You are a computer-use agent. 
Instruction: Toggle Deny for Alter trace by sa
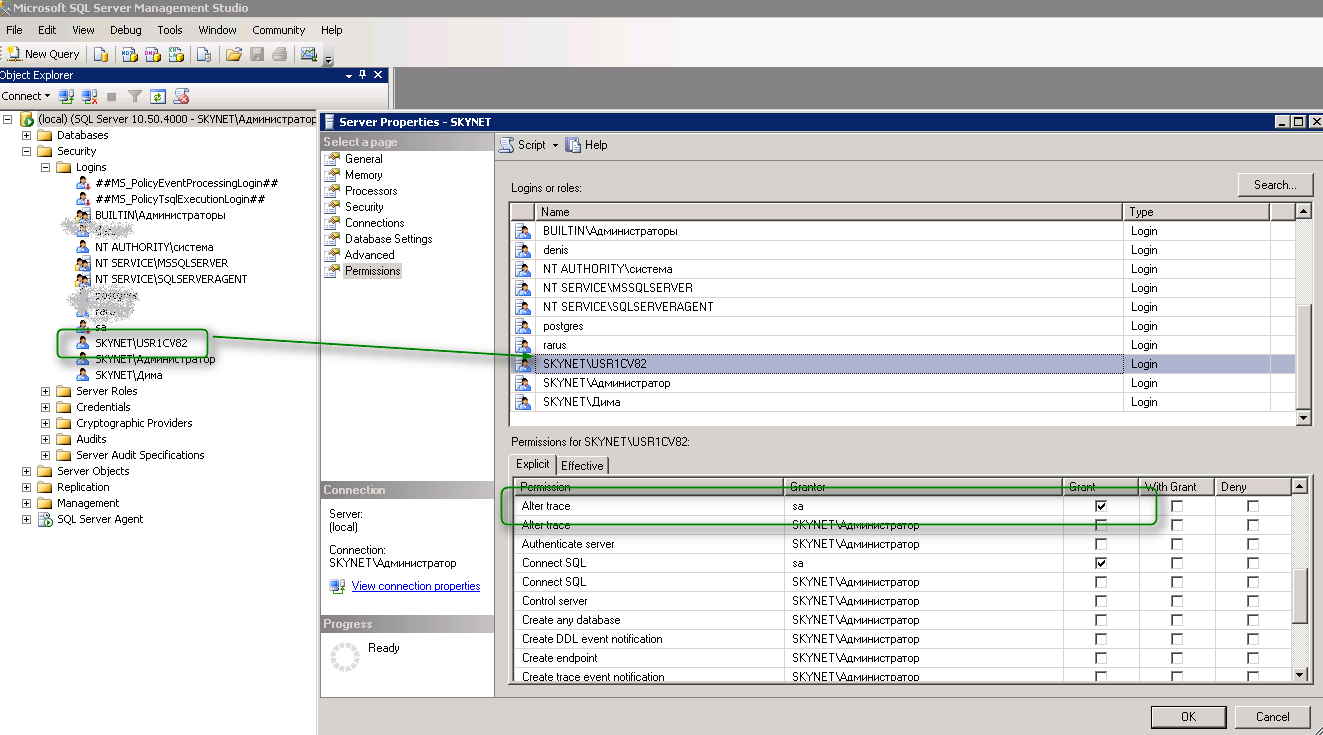point(1253,506)
